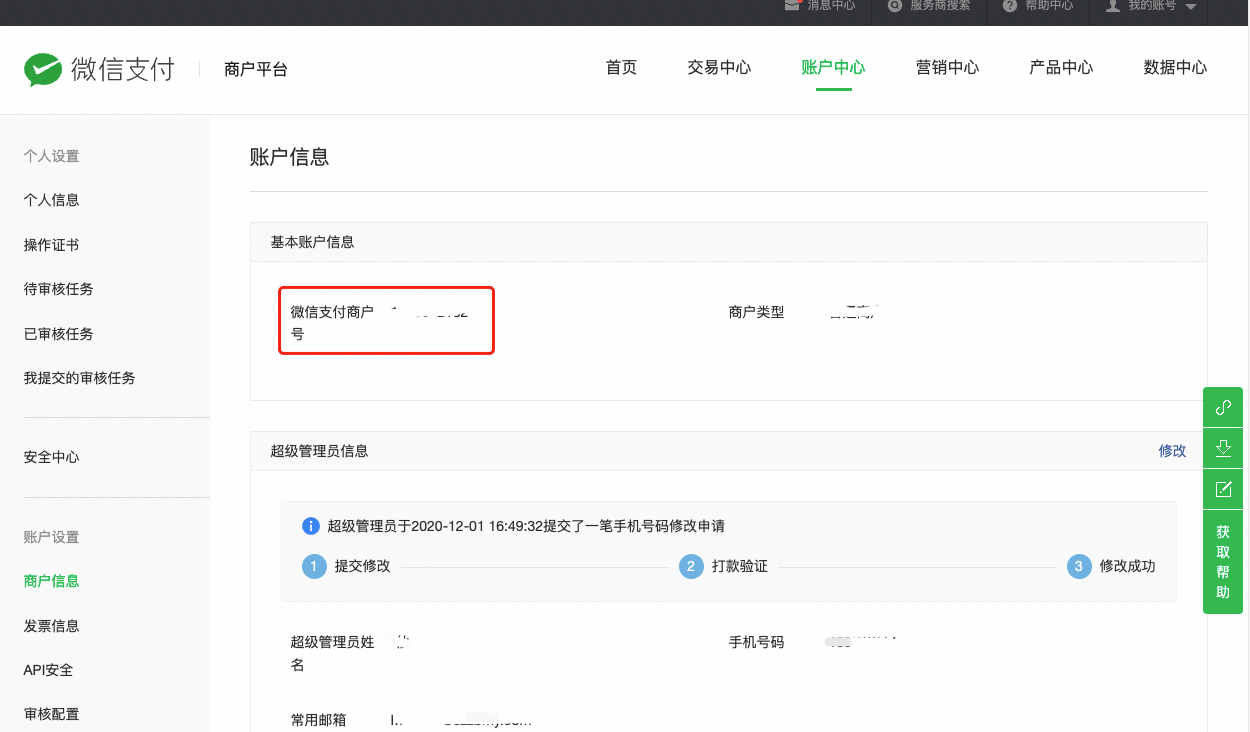Click the 提交修改 step label
Screen dimensions: 1250x732
(x=363, y=567)
